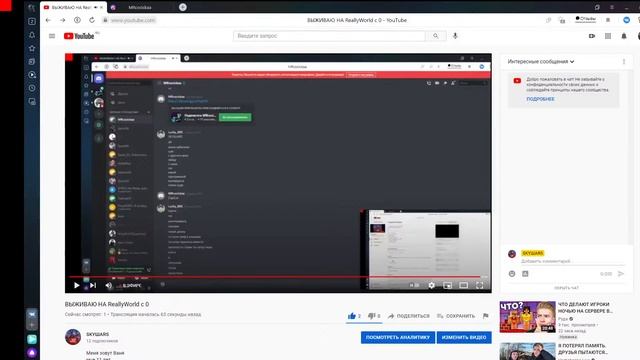Focus the YouTube search box
The height and width of the screenshot is (360, 640).
coord(329,36)
